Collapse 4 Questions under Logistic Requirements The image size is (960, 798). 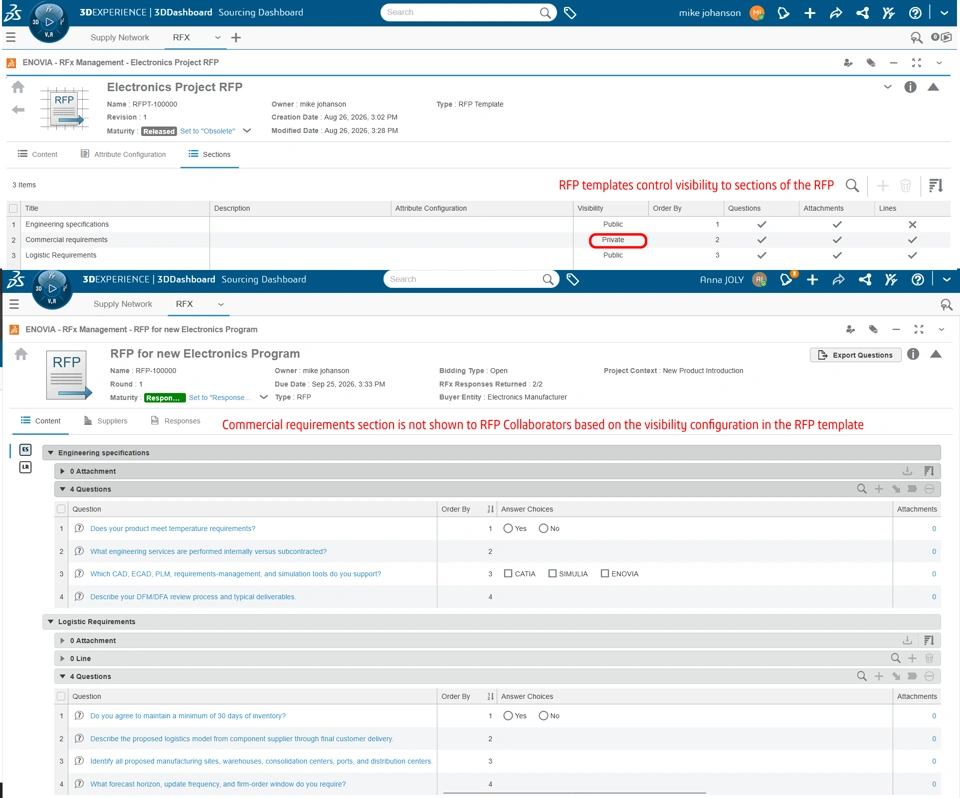[x=62, y=676]
